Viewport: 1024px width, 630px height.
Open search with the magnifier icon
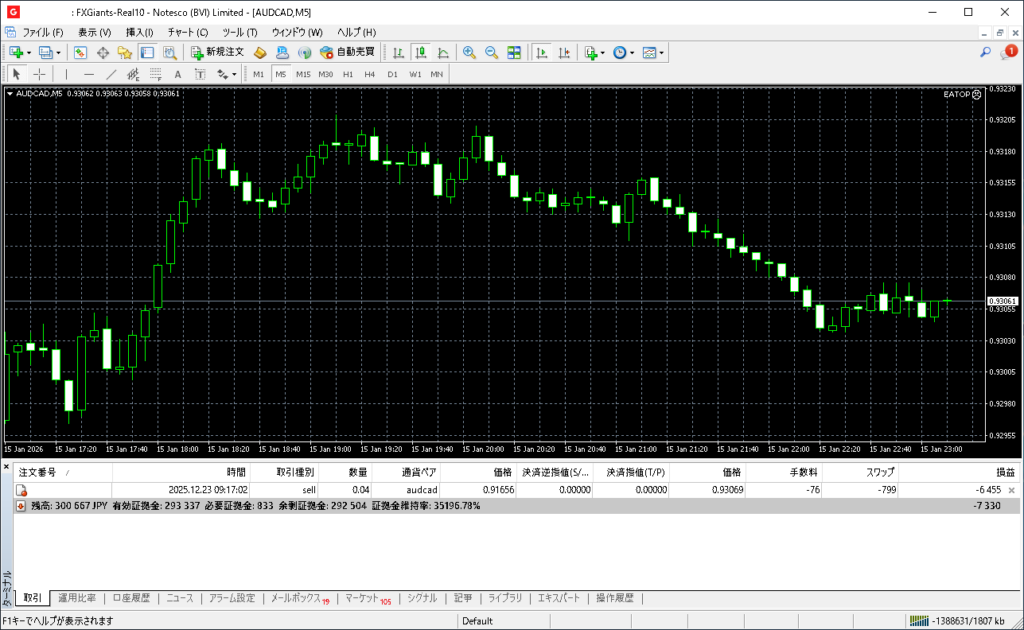point(985,52)
